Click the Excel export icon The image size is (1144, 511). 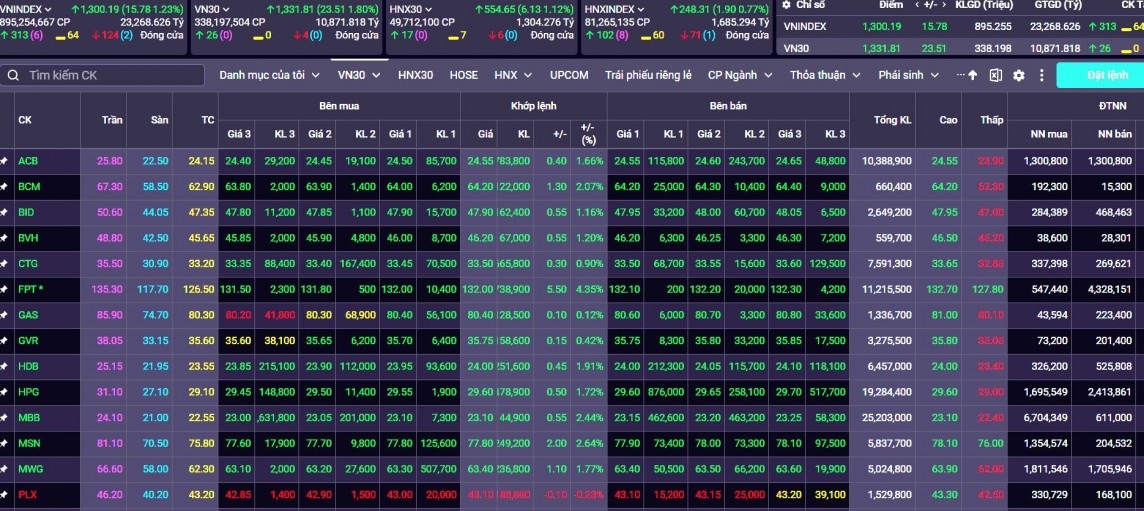click(x=996, y=75)
